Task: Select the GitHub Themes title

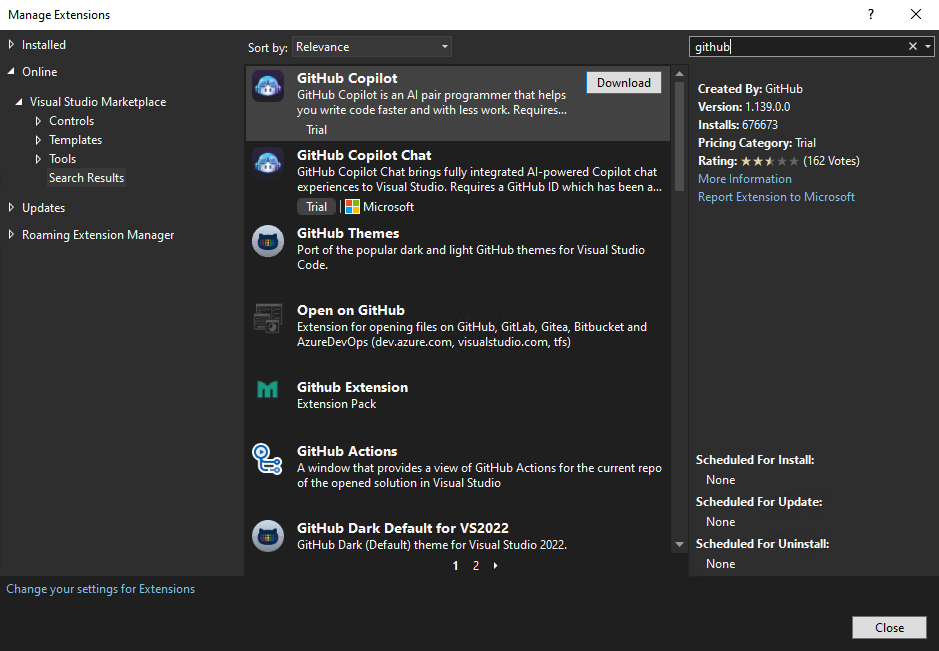Action: click(x=348, y=233)
